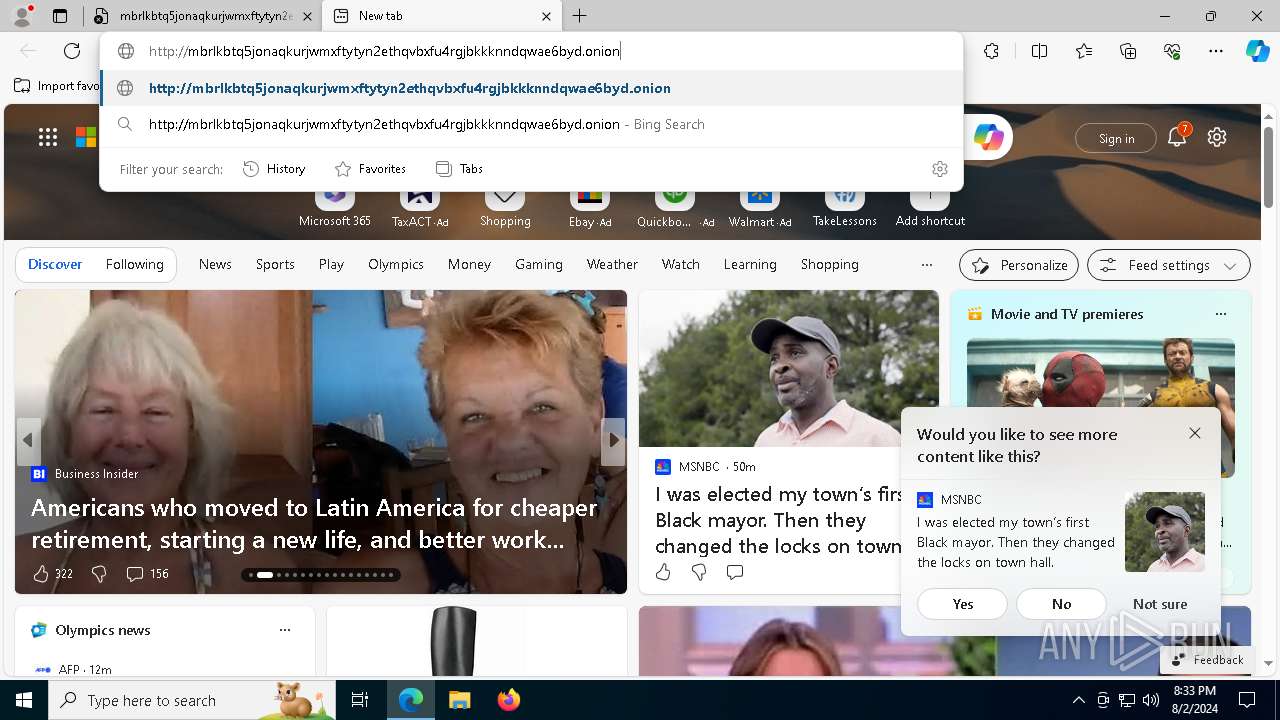Answer No in content popup

pos(1062,604)
